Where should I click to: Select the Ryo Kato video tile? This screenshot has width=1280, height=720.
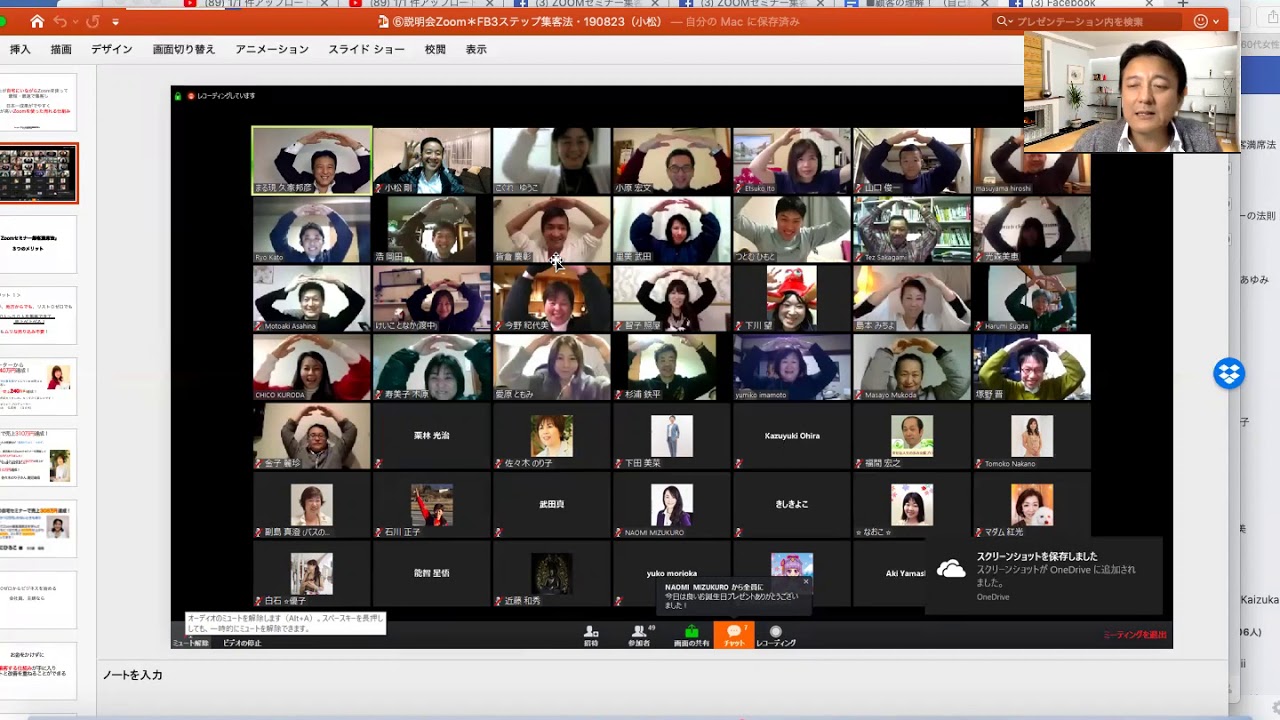[x=312, y=229]
